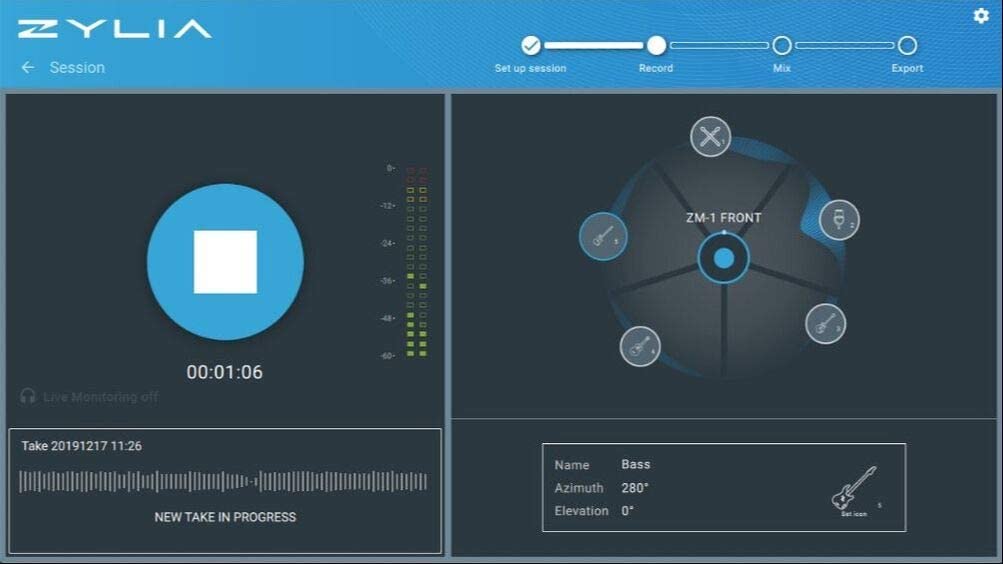1003x564 pixels.
Task: Click the Elevation value 0°
Action: [x=627, y=511]
